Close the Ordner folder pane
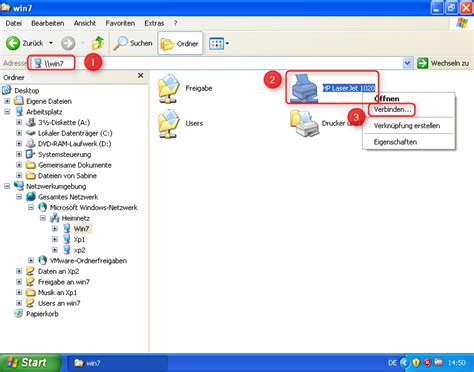This screenshot has height=372, width=474. [141, 76]
